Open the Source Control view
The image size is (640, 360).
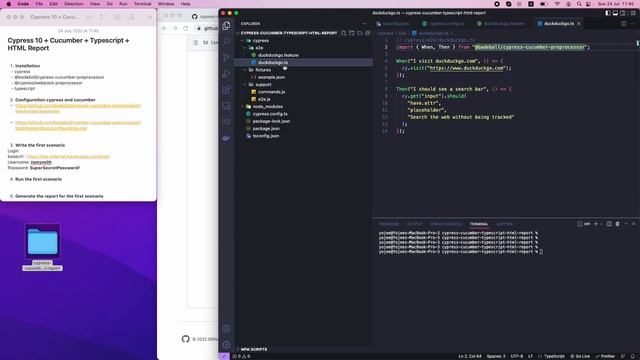point(227,58)
